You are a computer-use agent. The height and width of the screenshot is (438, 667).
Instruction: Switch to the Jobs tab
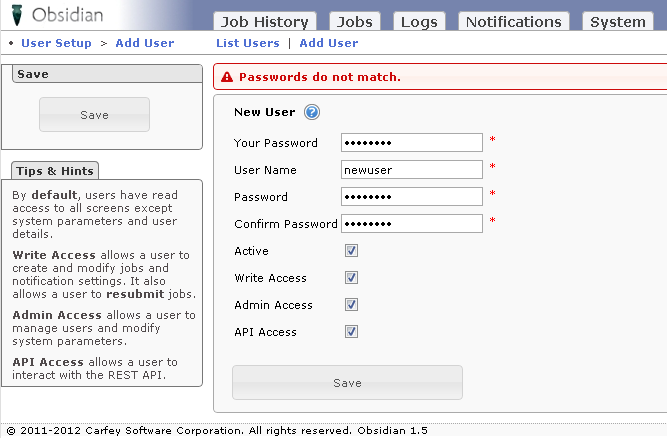tap(355, 22)
